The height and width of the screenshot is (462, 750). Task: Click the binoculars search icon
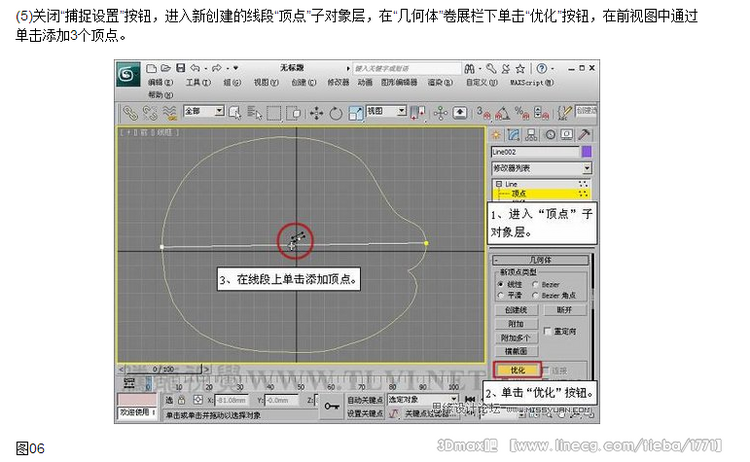[469, 69]
